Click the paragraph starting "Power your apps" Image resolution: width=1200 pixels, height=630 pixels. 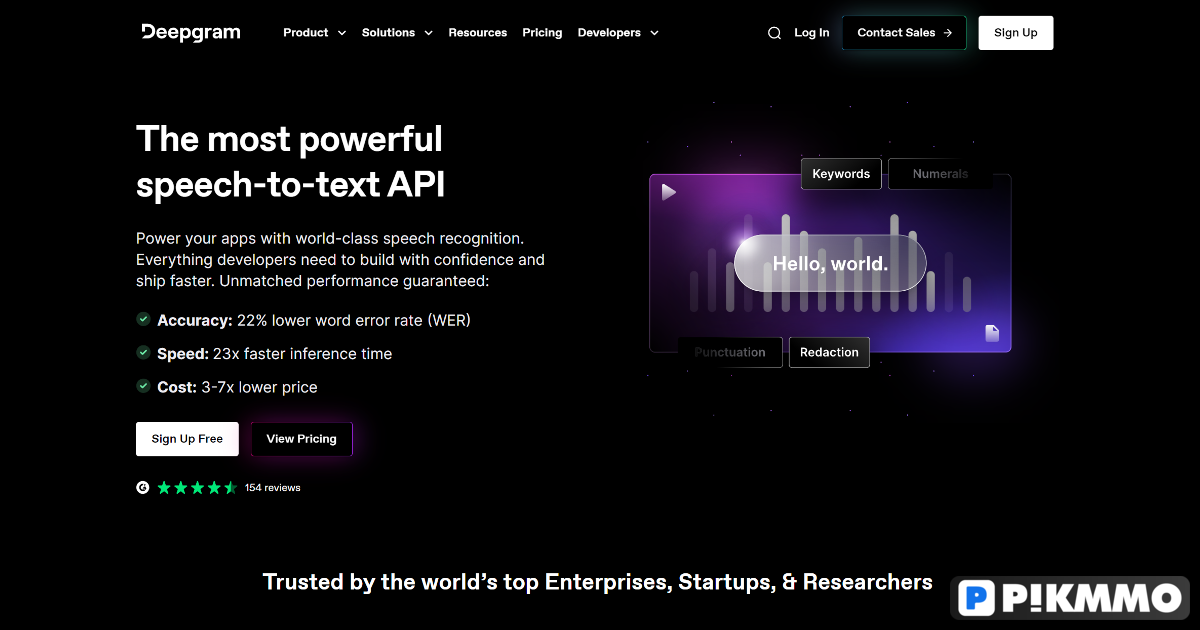[x=340, y=260]
